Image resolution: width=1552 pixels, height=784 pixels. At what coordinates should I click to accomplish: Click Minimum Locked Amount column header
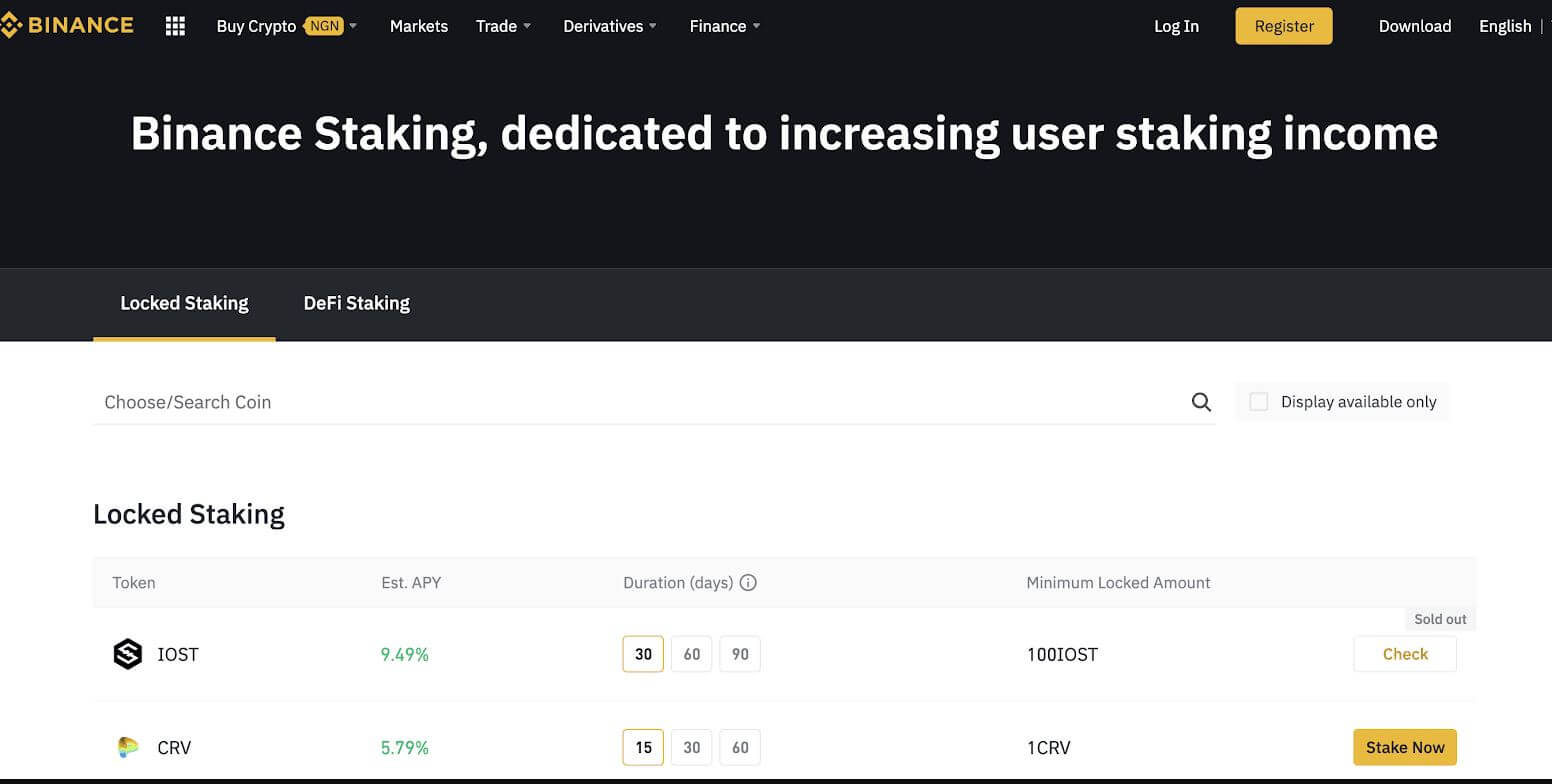click(x=1118, y=582)
